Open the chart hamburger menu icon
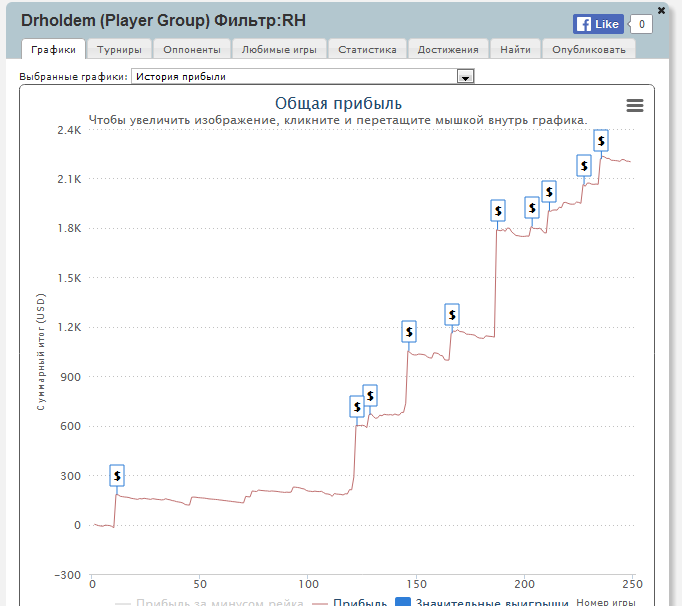The image size is (682, 606). (x=635, y=105)
